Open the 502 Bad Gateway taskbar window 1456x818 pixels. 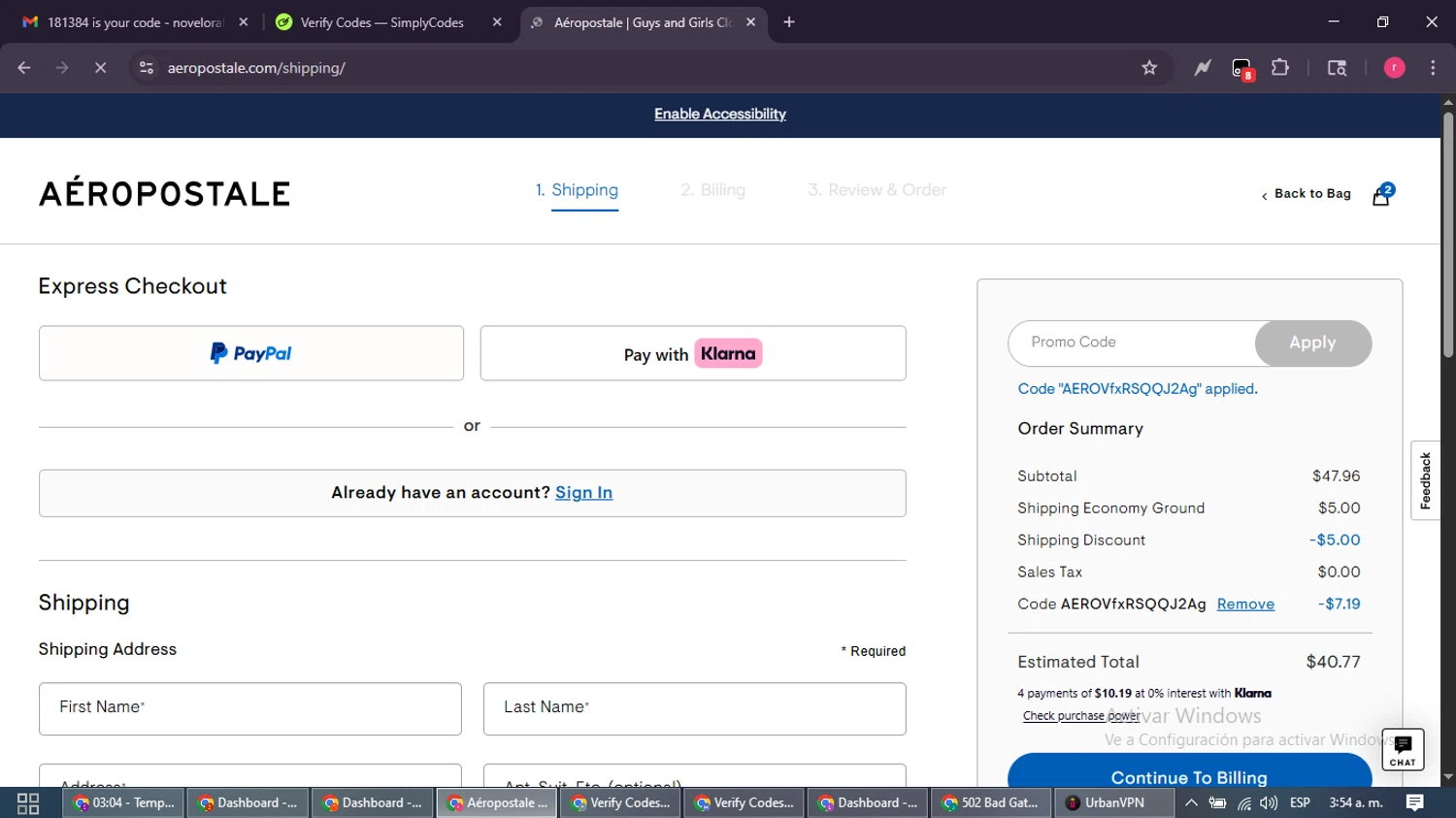point(990,802)
